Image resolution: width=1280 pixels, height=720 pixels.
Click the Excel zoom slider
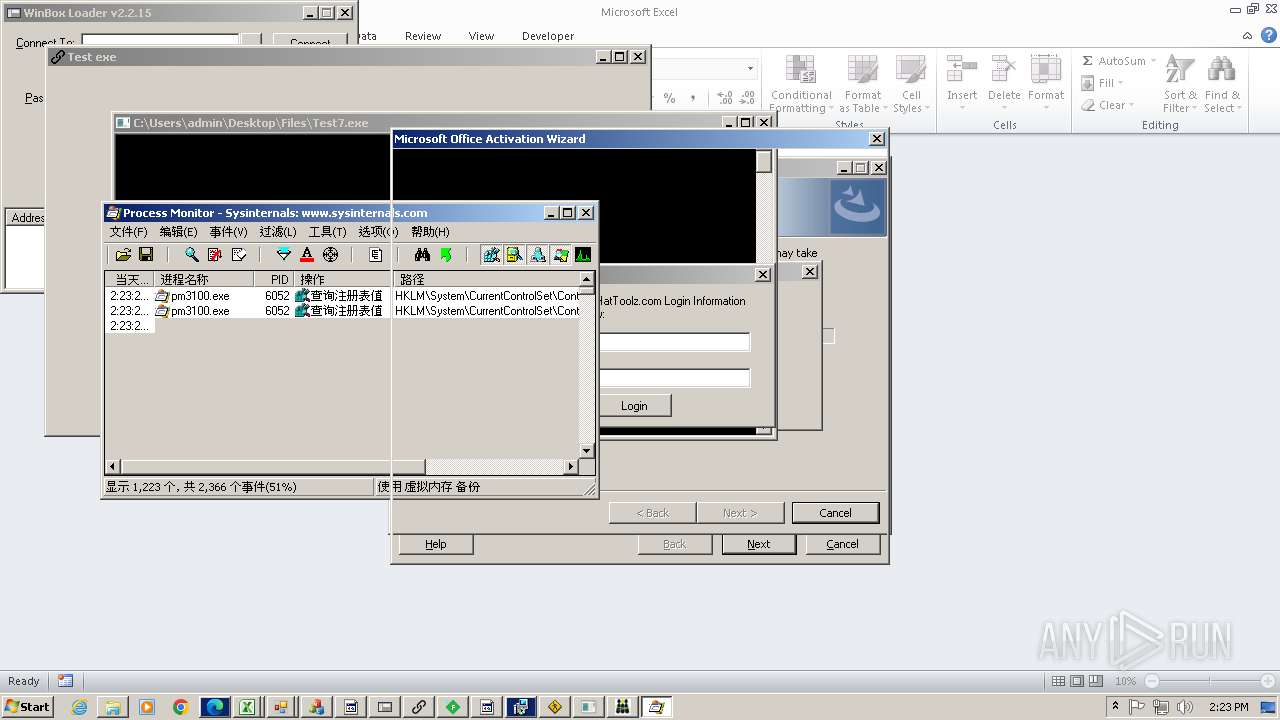1211,681
